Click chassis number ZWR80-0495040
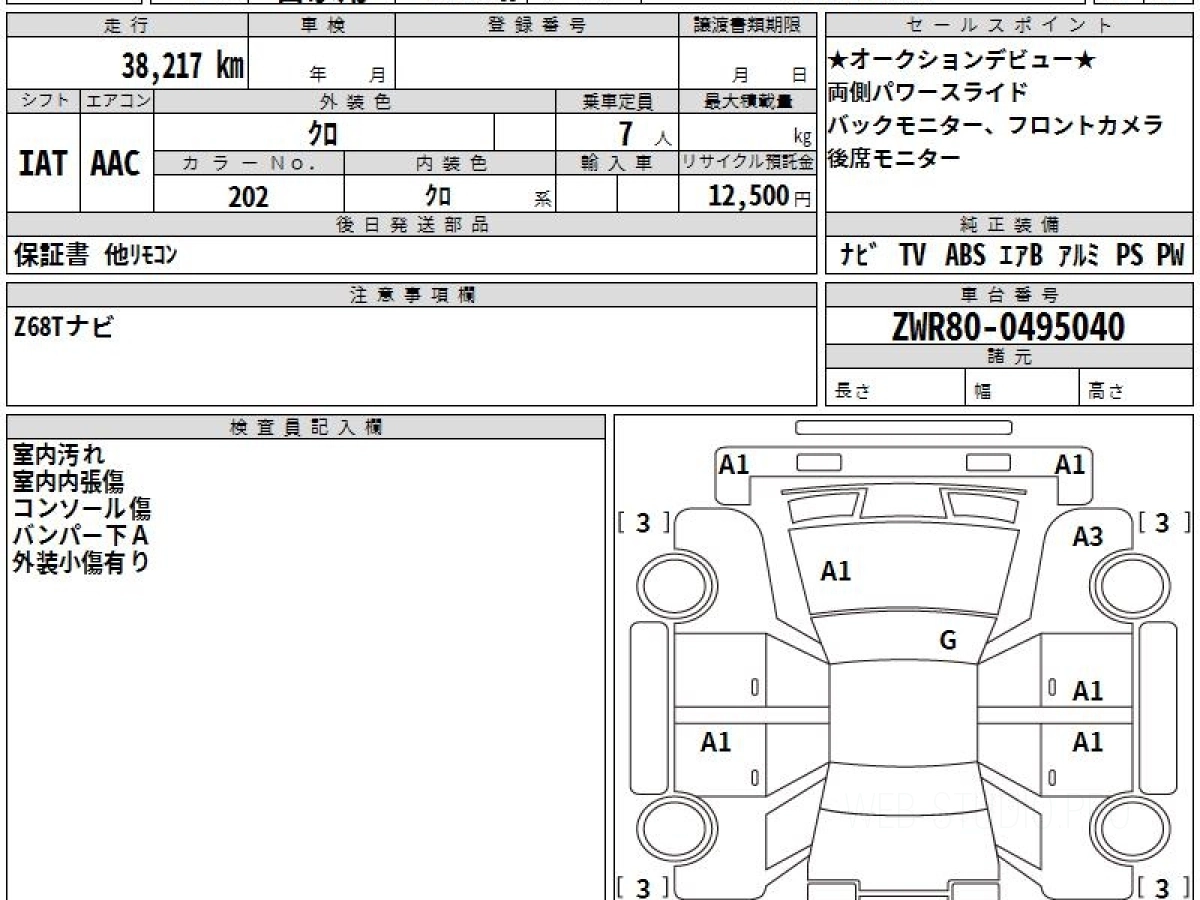The height and width of the screenshot is (900, 1200). [x=1008, y=327]
